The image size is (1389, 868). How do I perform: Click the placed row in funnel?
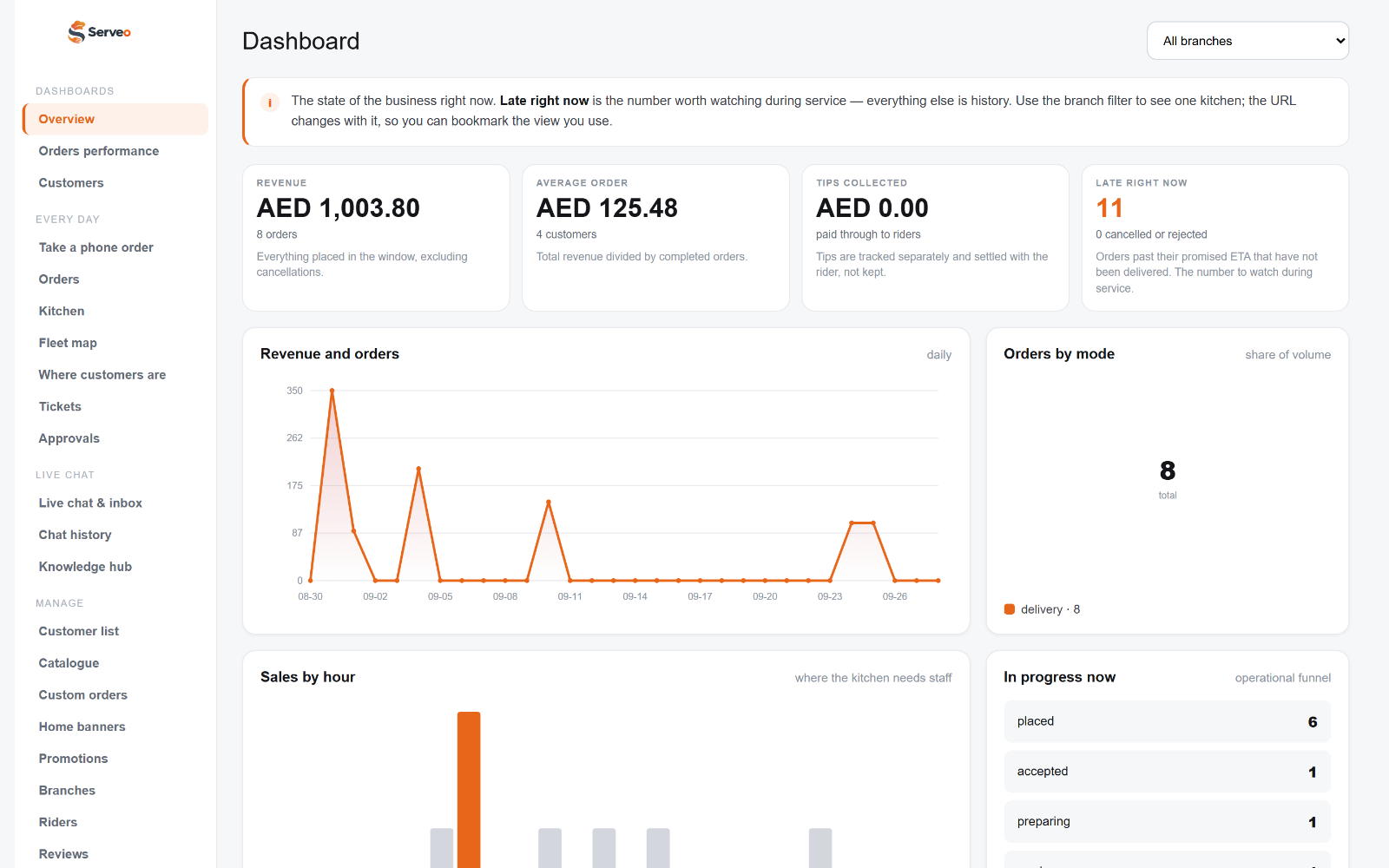tap(1168, 721)
